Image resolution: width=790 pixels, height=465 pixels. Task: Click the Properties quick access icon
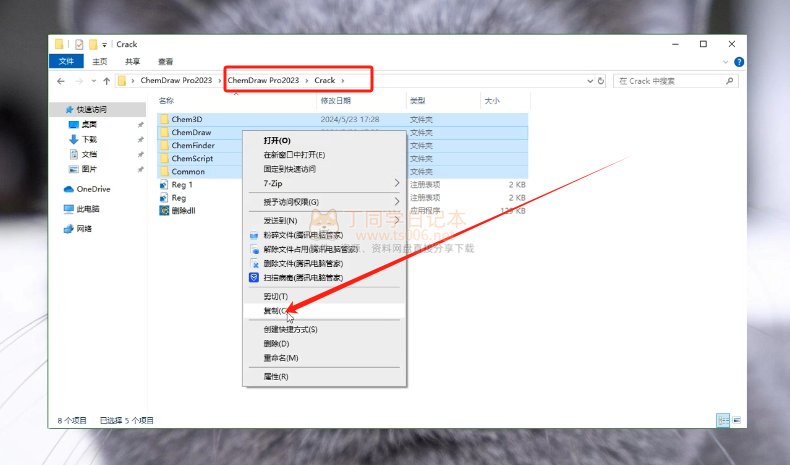79,44
